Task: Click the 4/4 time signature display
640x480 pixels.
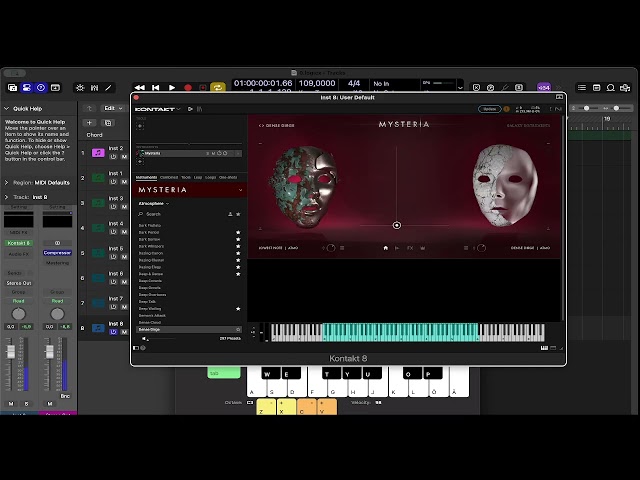Action: coord(354,83)
